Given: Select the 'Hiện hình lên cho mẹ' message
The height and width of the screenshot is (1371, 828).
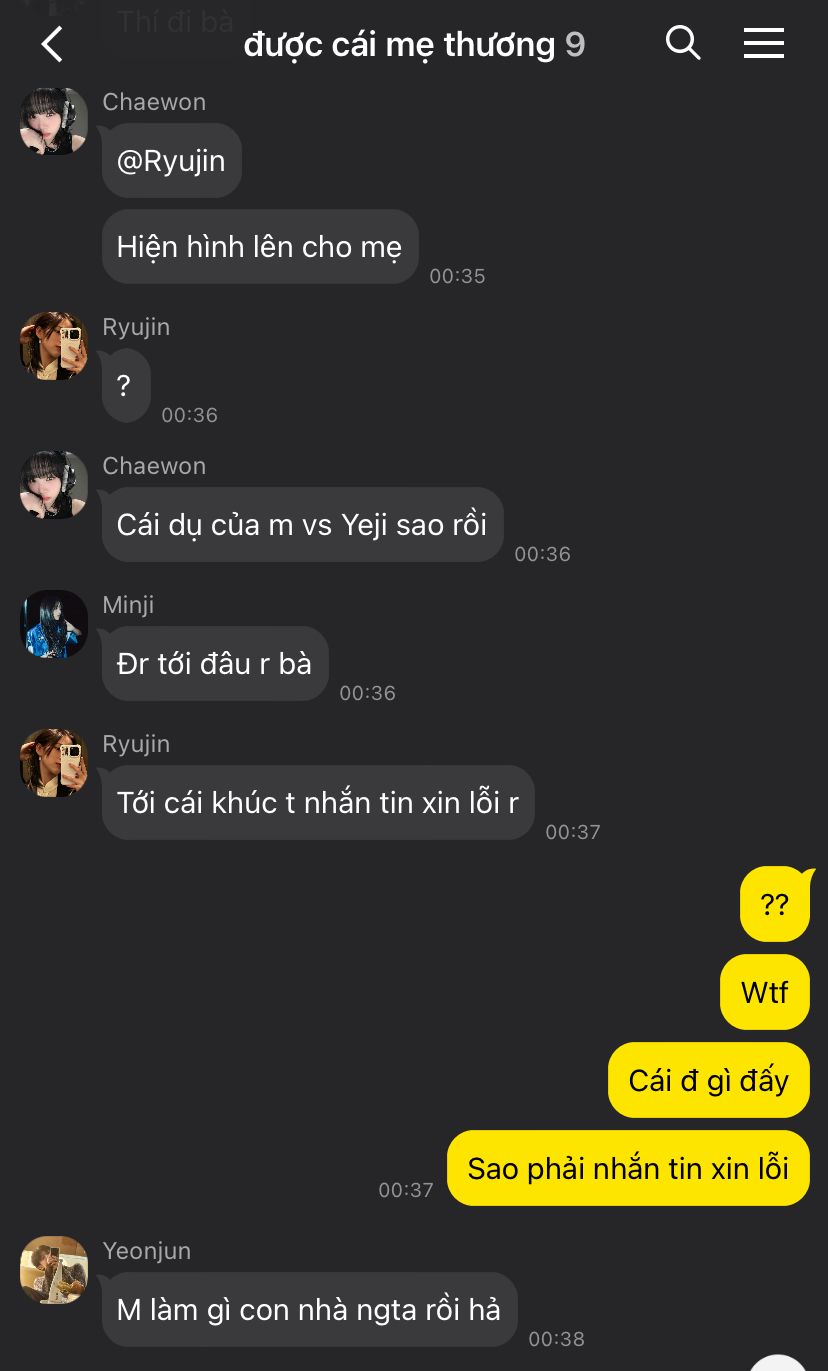Looking at the screenshot, I should tap(260, 247).
